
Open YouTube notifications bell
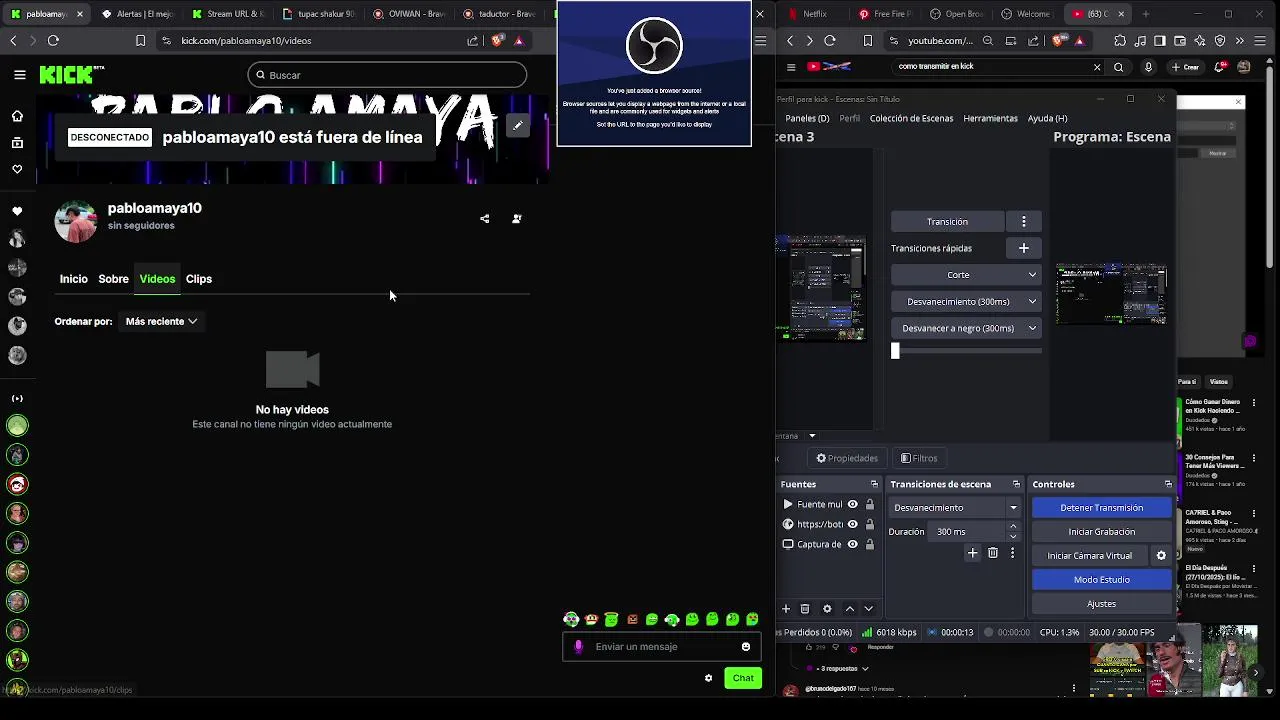coord(1221,67)
